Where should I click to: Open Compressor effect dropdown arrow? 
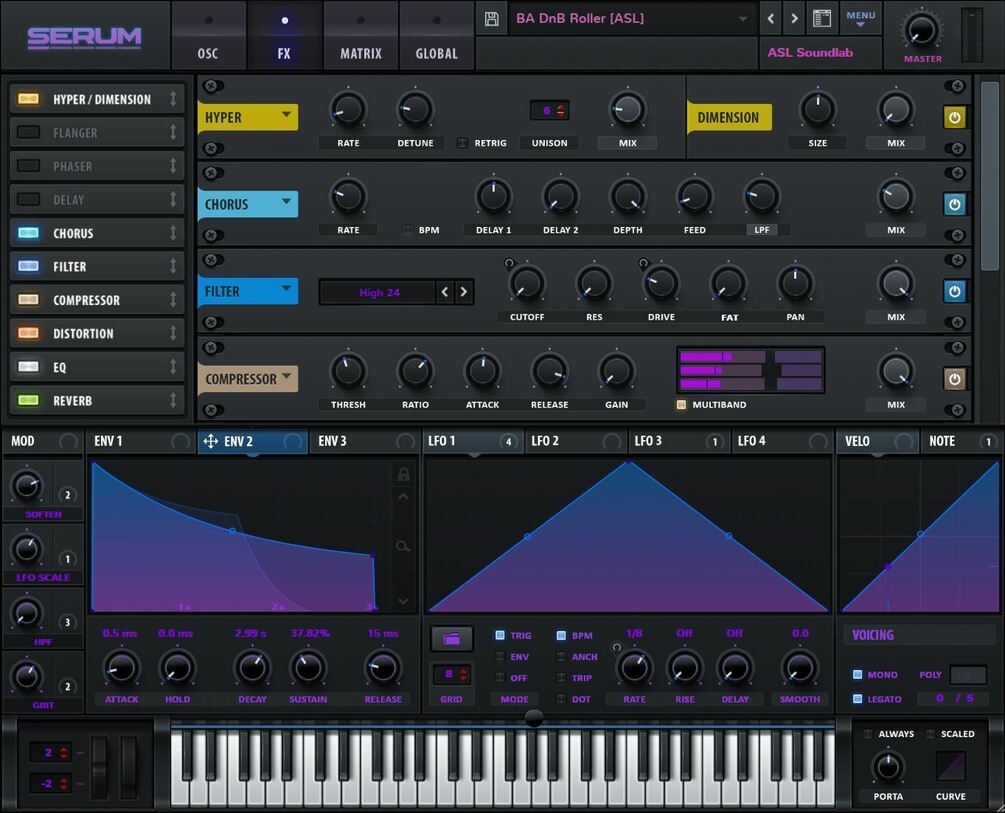point(286,376)
